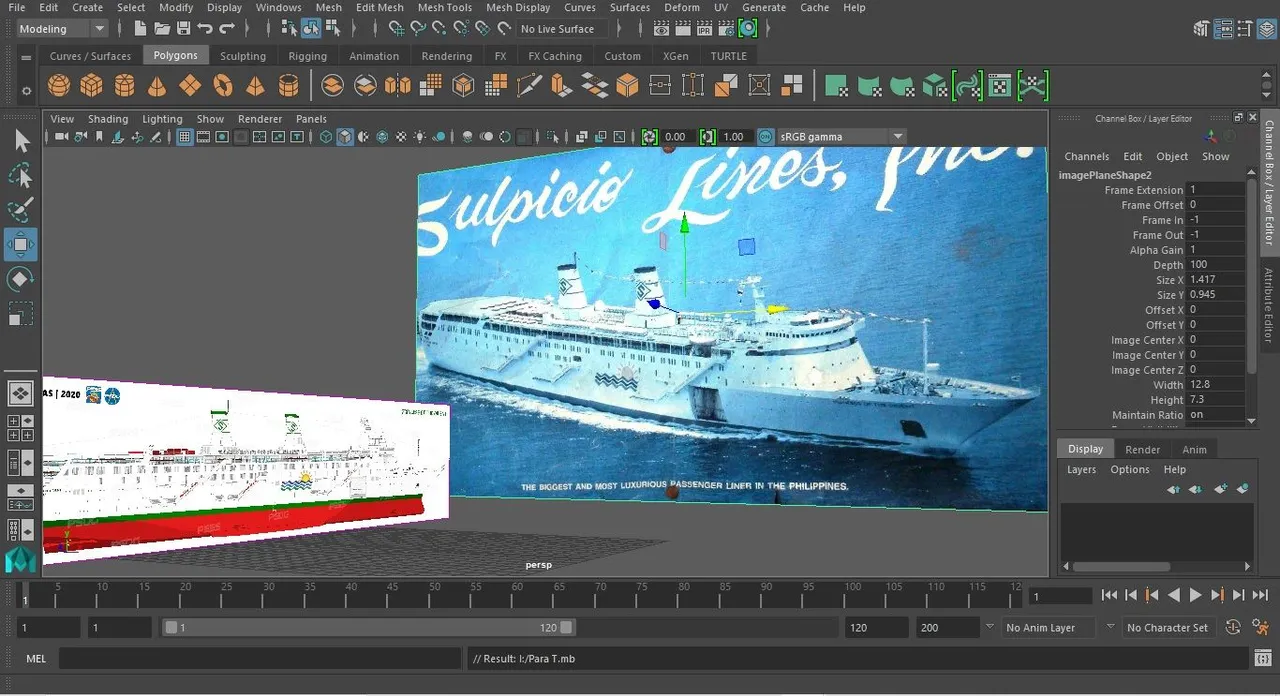Screen dimensions: 1280x696
Task: Click the Depth value field 100
Action: tap(1215, 265)
